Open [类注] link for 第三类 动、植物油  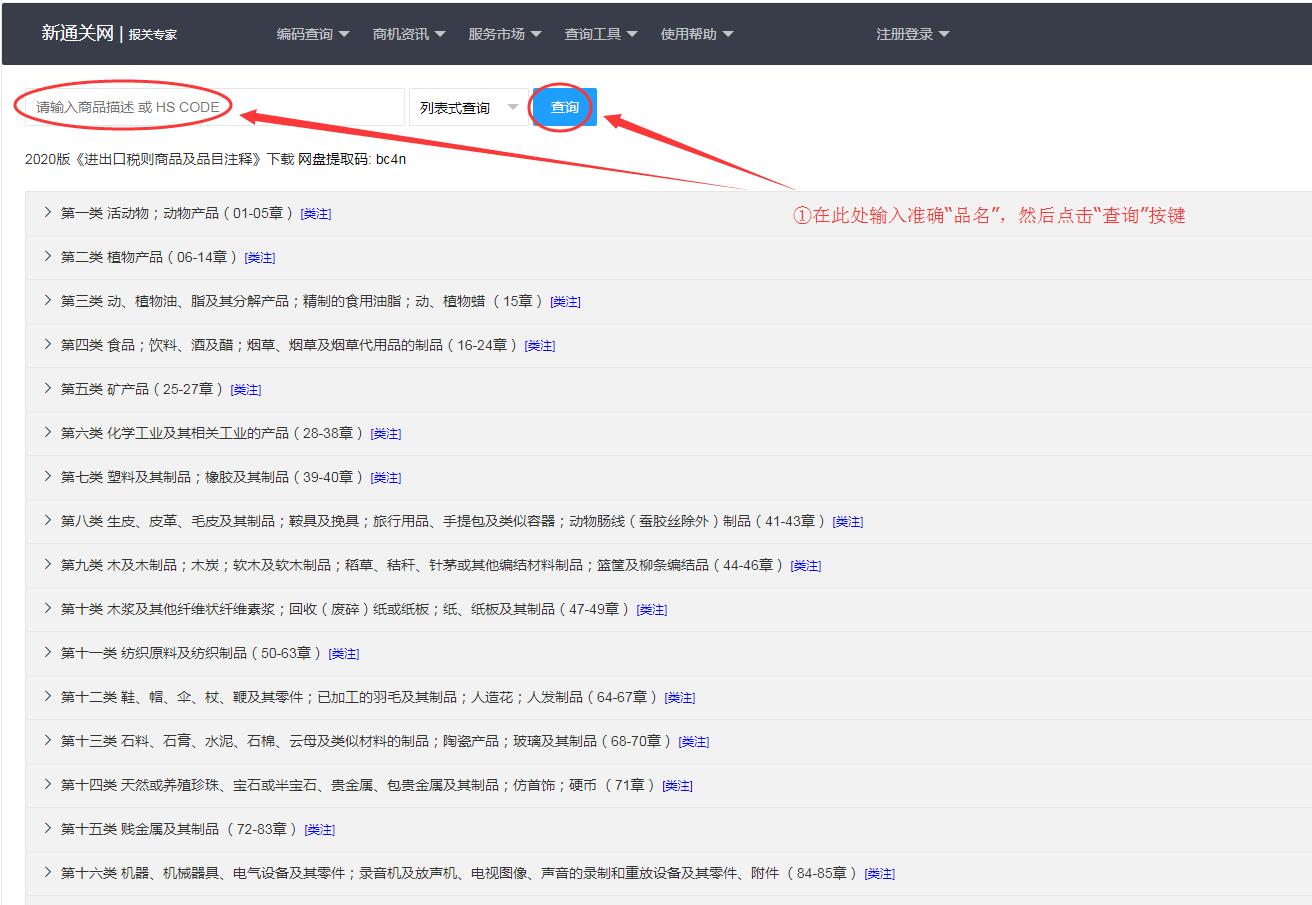click(x=566, y=302)
